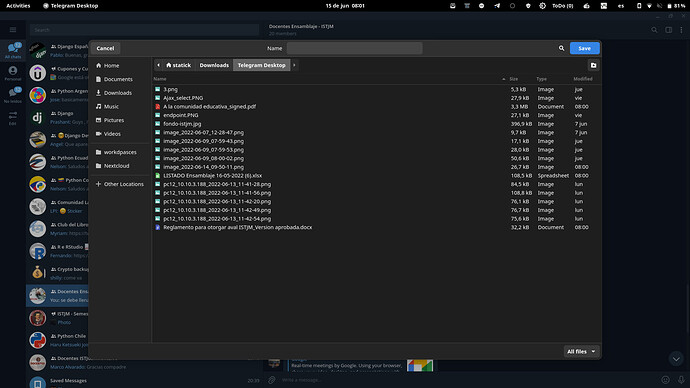Screen dimensions: 690x388
Task: Open the es keyboard layout indicator
Action: click(x=620, y=6)
